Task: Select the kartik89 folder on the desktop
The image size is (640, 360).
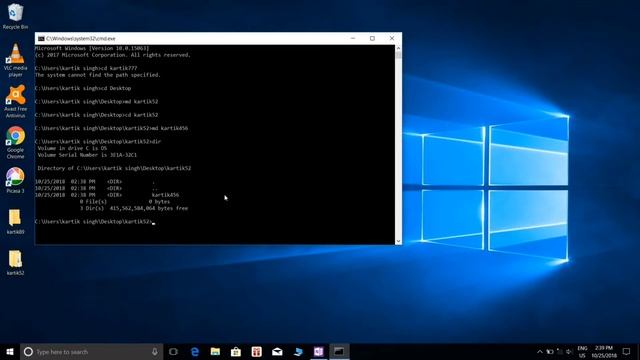Action: 16,222
